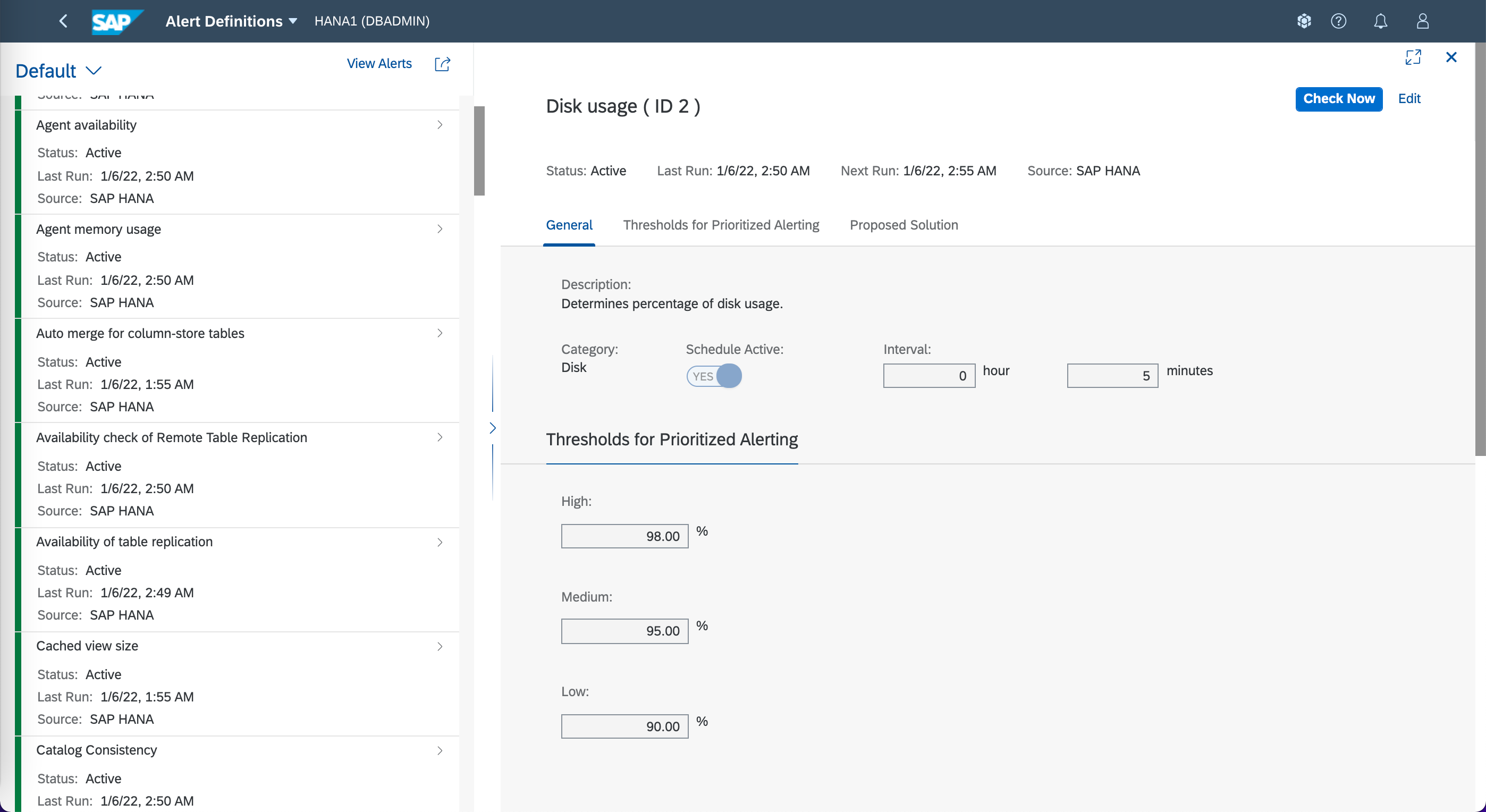Expand the Default view selector
This screenshot has width=1486, height=812.
click(x=58, y=71)
